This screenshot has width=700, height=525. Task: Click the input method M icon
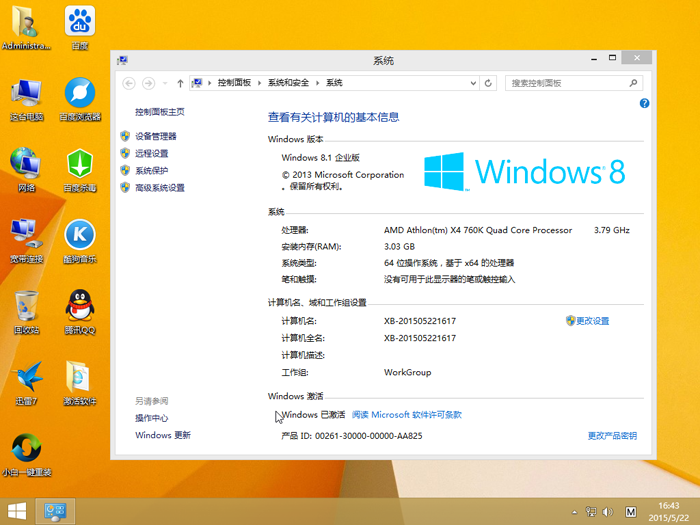pyautogui.click(x=630, y=512)
